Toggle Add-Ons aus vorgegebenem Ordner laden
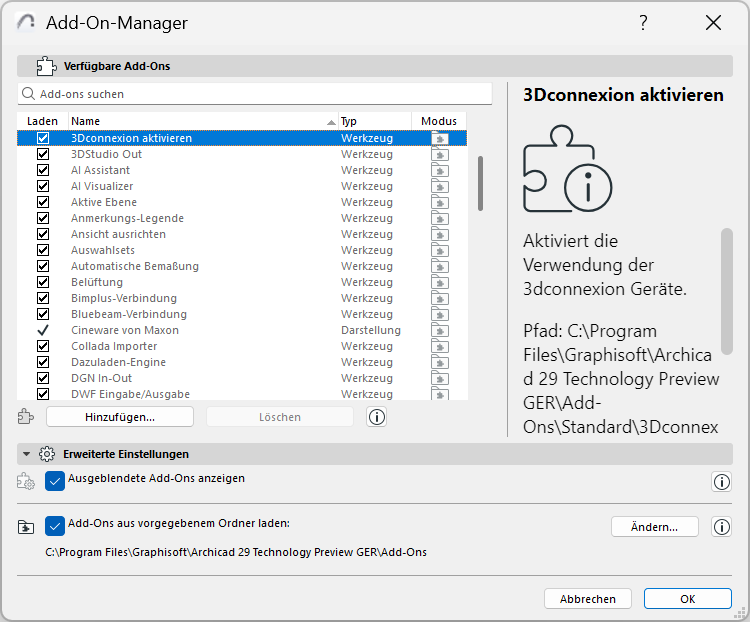This screenshot has width=750, height=622. tap(55, 526)
